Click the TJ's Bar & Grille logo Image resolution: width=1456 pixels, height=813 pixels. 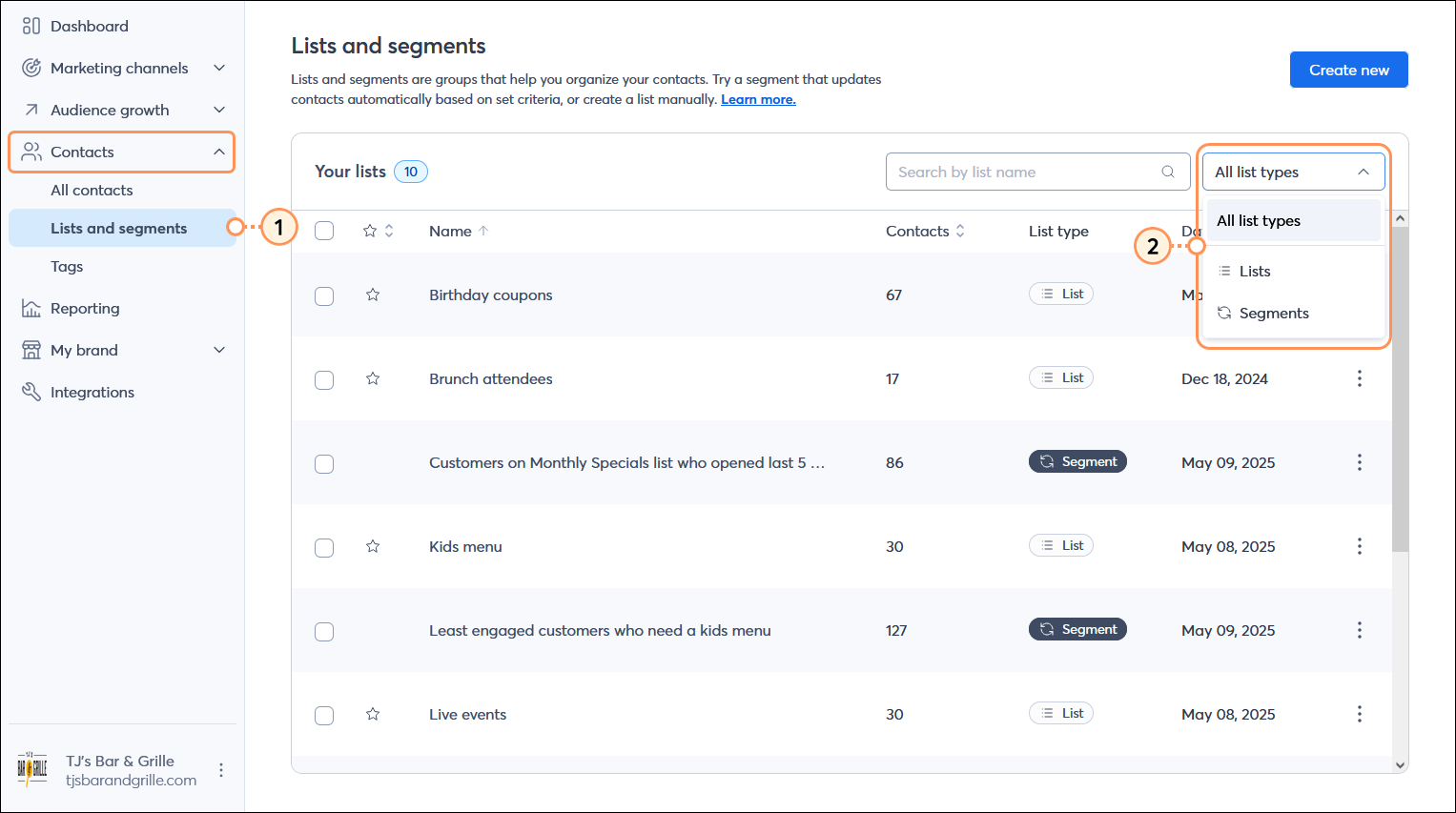pyautogui.click(x=32, y=769)
